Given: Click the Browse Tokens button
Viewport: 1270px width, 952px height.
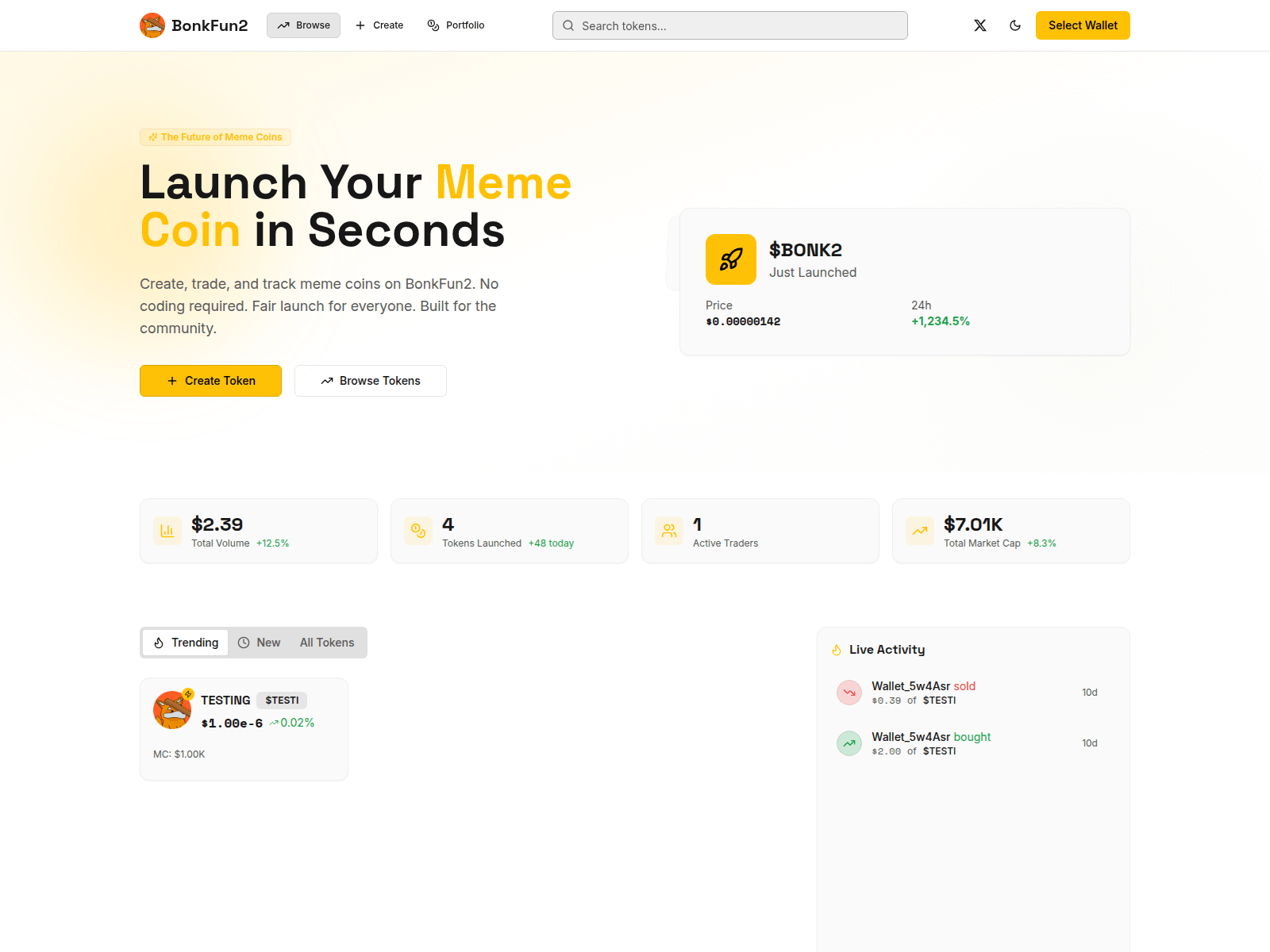Looking at the screenshot, I should [x=371, y=381].
